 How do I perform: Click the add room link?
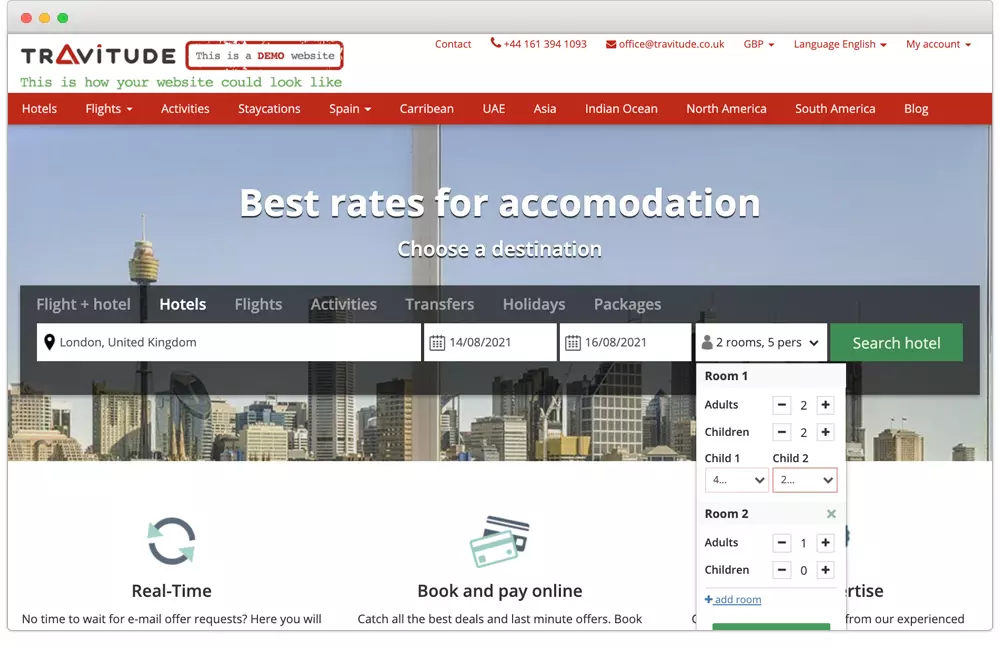[737, 600]
